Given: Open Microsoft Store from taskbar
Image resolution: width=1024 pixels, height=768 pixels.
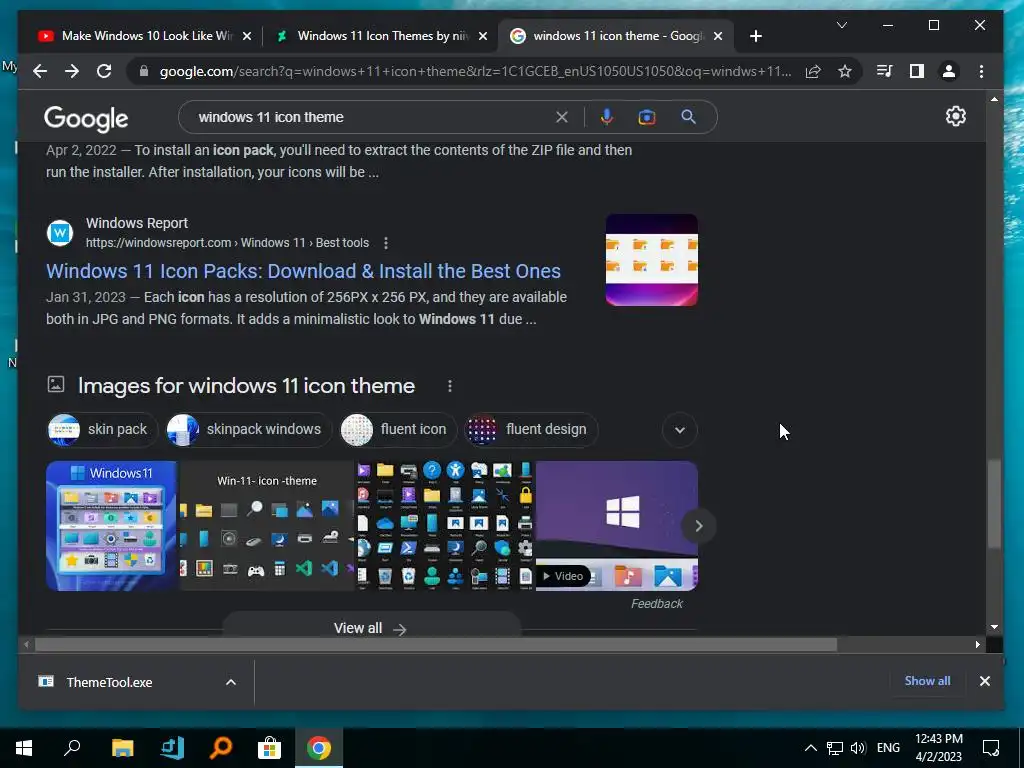Looking at the screenshot, I should point(269,748).
